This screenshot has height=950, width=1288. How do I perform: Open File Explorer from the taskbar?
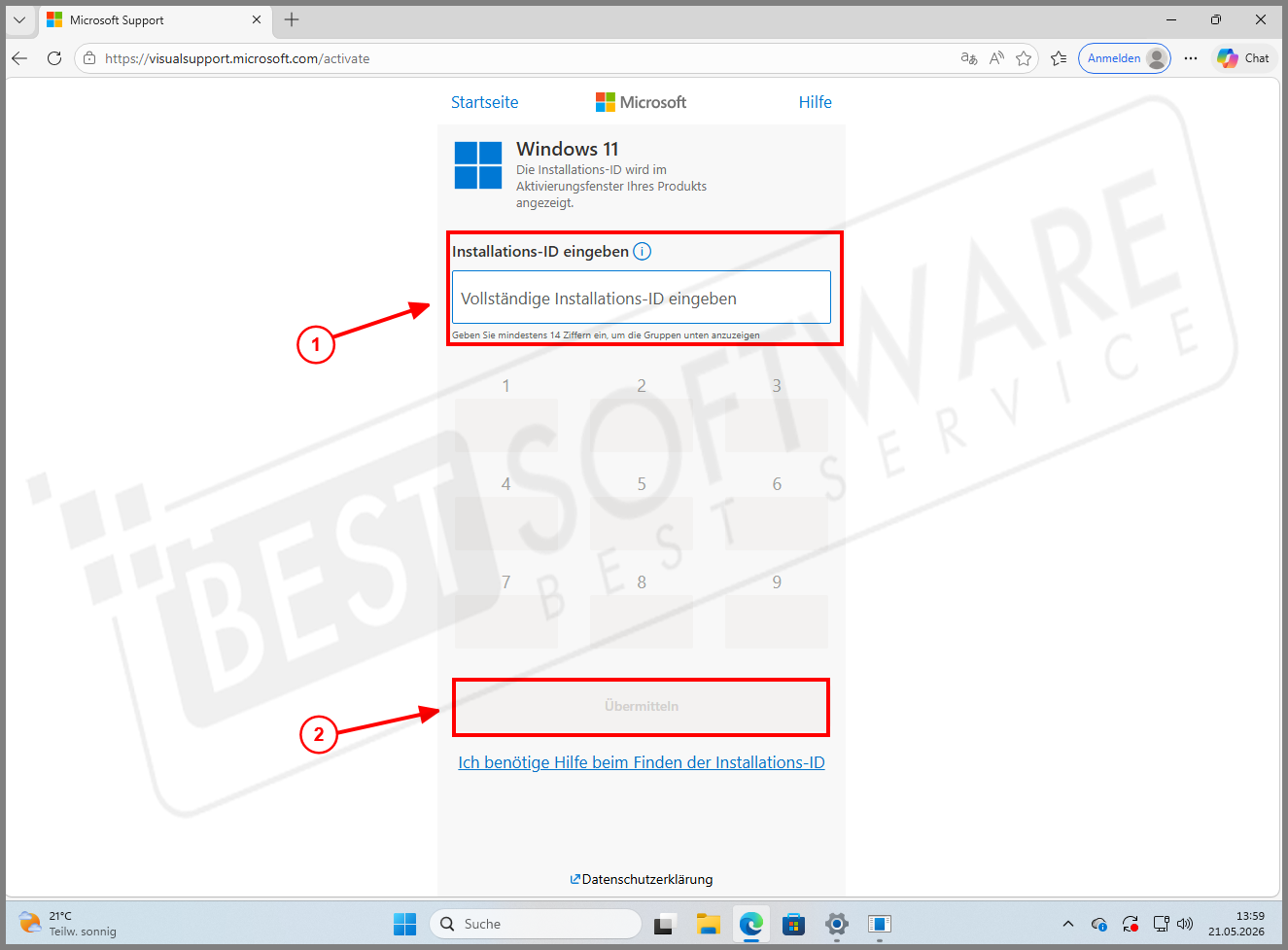coord(709,924)
